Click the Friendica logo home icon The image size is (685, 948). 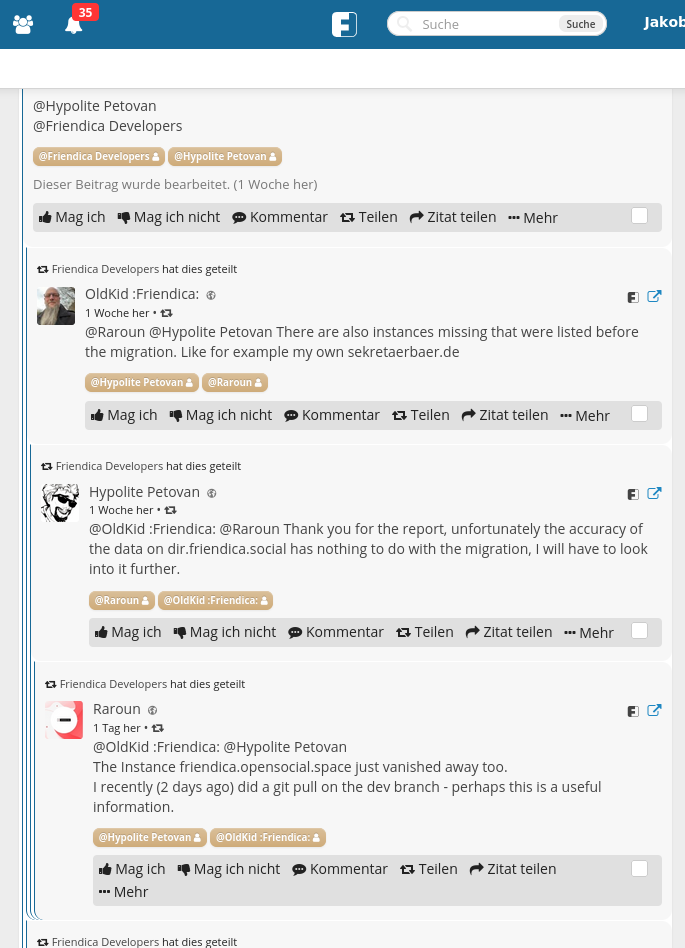(344, 24)
